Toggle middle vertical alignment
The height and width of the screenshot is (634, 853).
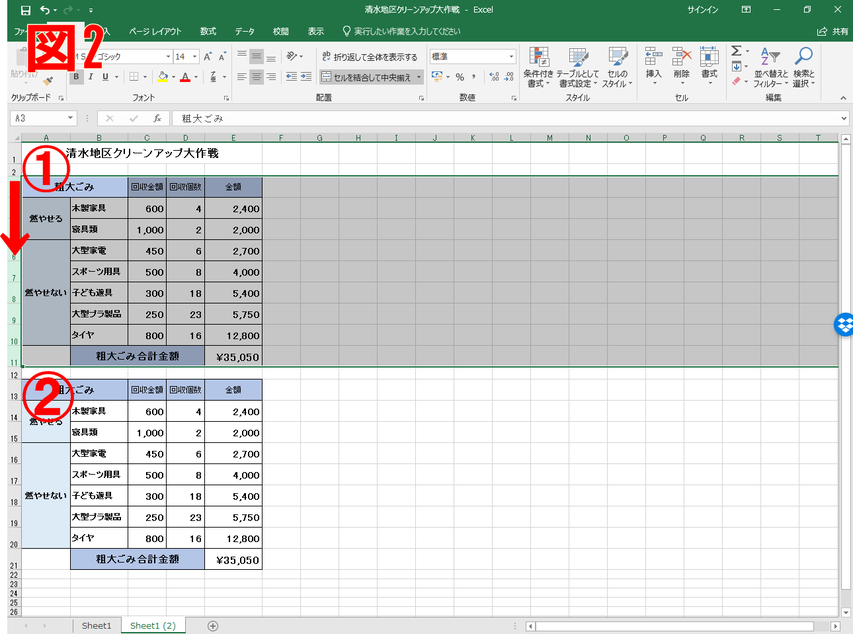(256, 57)
